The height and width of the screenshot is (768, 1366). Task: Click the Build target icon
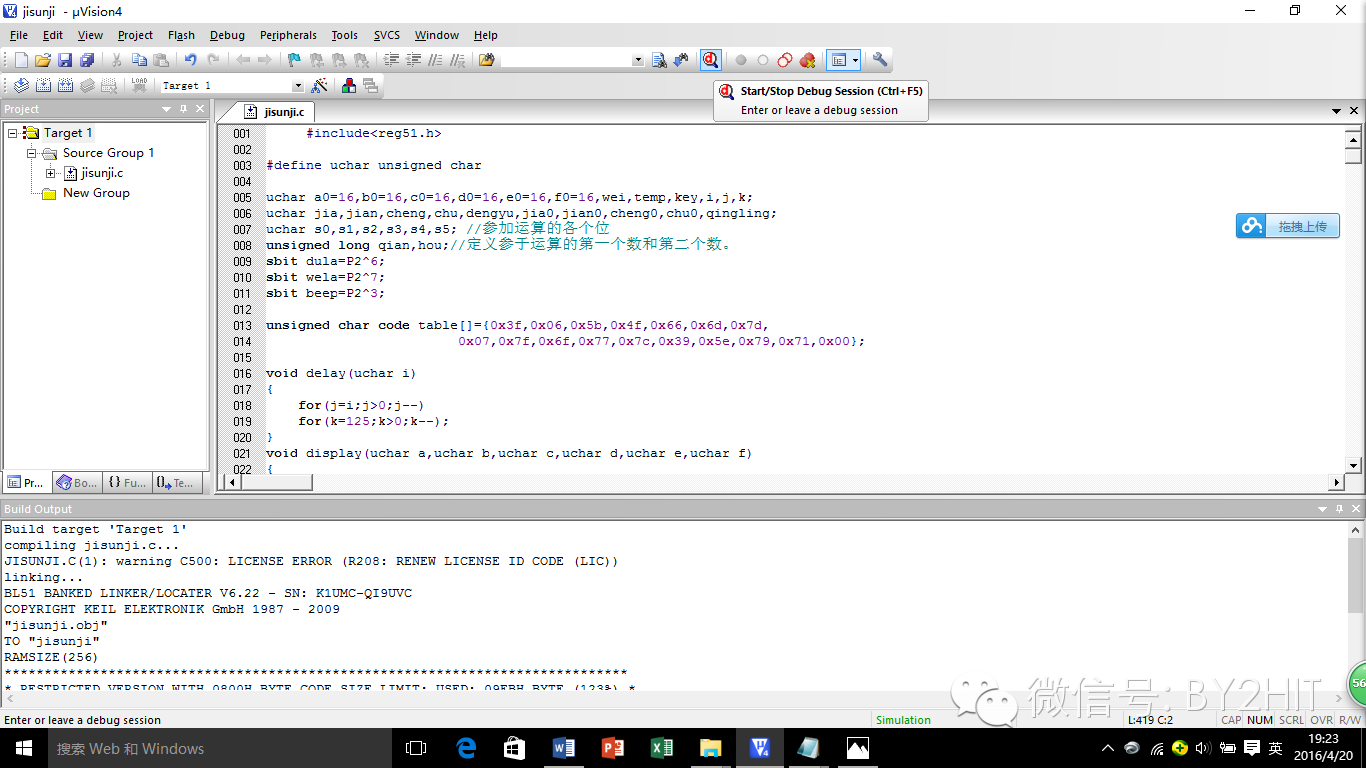click(x=43, y=86)
